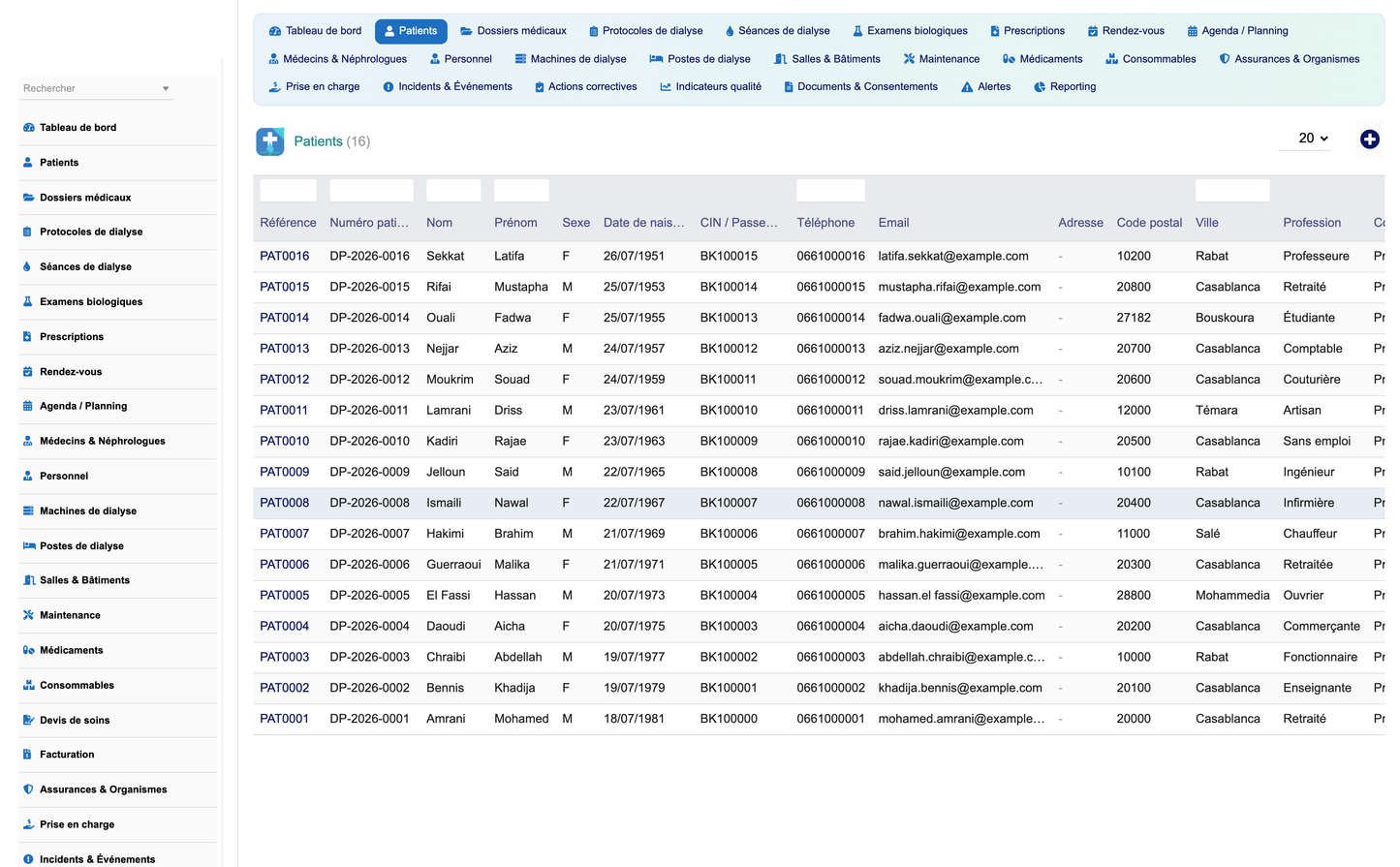Expand the Rechercher search dropdown arrow
The height and width of the screenshot is (867, 1400).
[x=166, y=88]
